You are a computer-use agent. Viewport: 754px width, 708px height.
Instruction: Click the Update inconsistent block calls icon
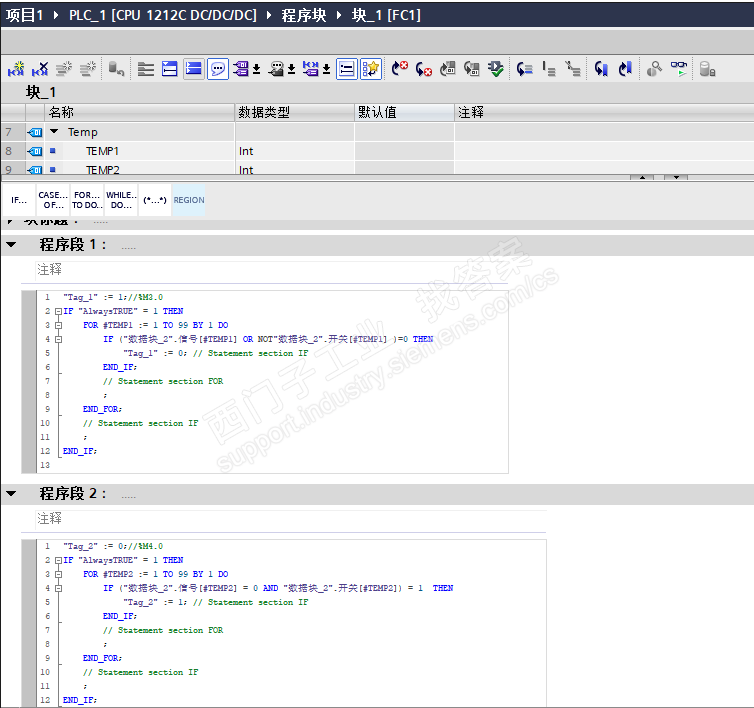448,69
